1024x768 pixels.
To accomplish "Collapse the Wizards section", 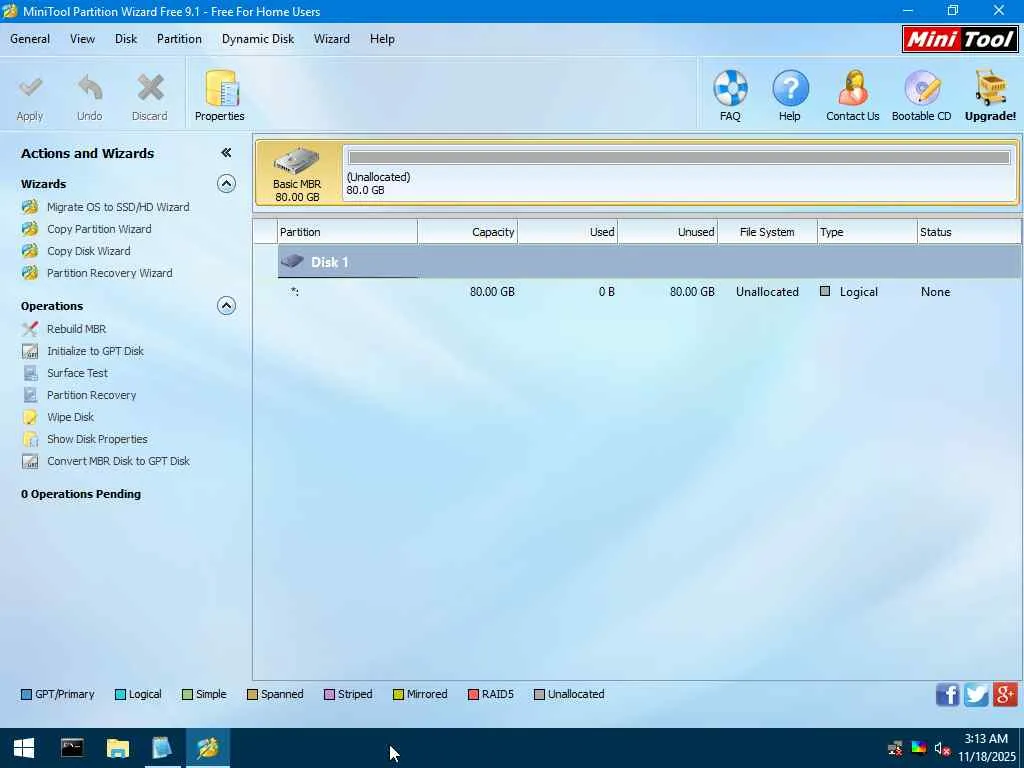I will tap(226, 184).
